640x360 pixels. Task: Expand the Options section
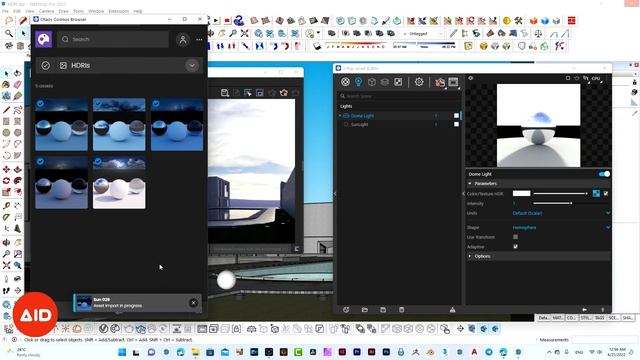point(470,256)
